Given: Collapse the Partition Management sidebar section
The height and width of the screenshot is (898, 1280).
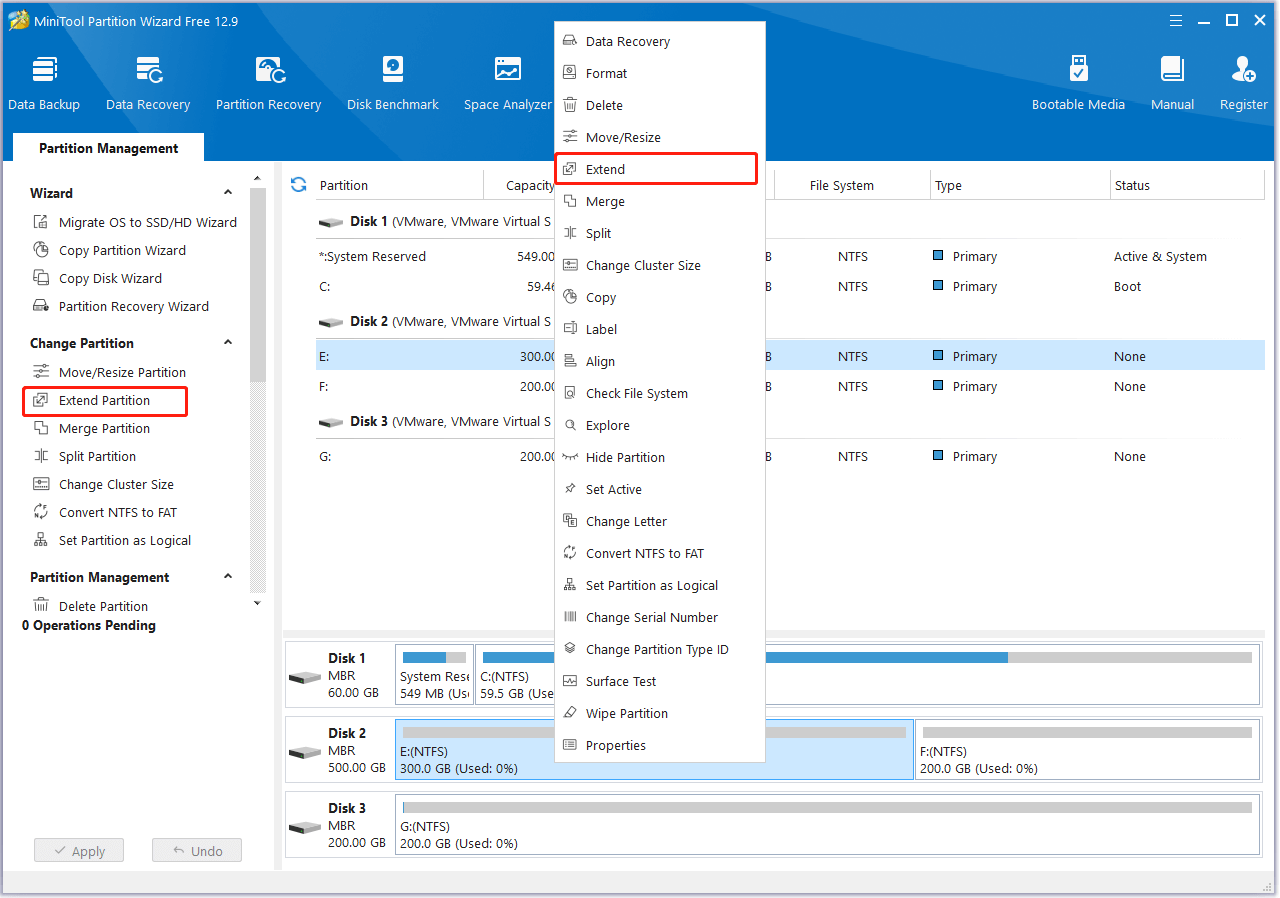Looking at the screenshot, I should tap(228, 577).
